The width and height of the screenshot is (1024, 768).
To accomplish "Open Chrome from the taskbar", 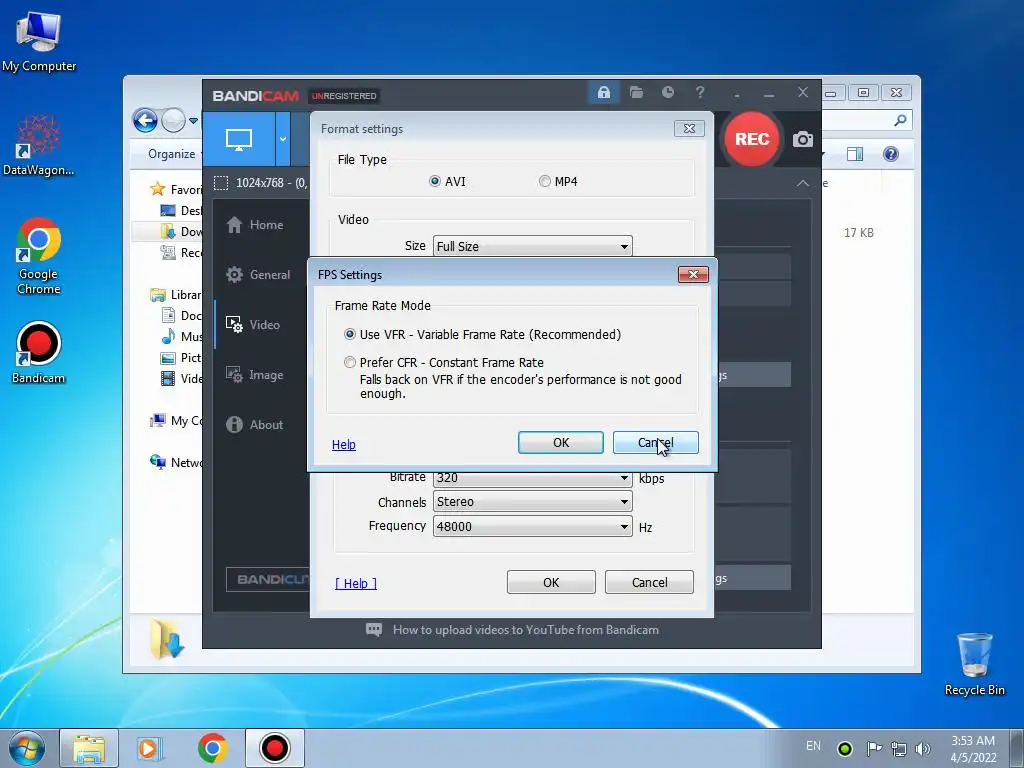I will (212, 748).
